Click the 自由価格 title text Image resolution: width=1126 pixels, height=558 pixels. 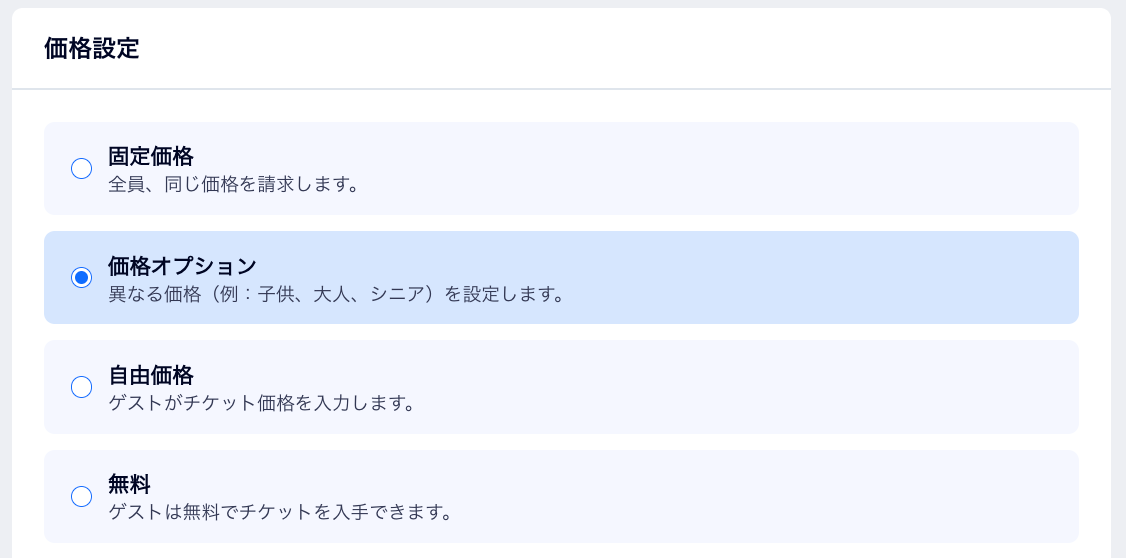[151, 376]
